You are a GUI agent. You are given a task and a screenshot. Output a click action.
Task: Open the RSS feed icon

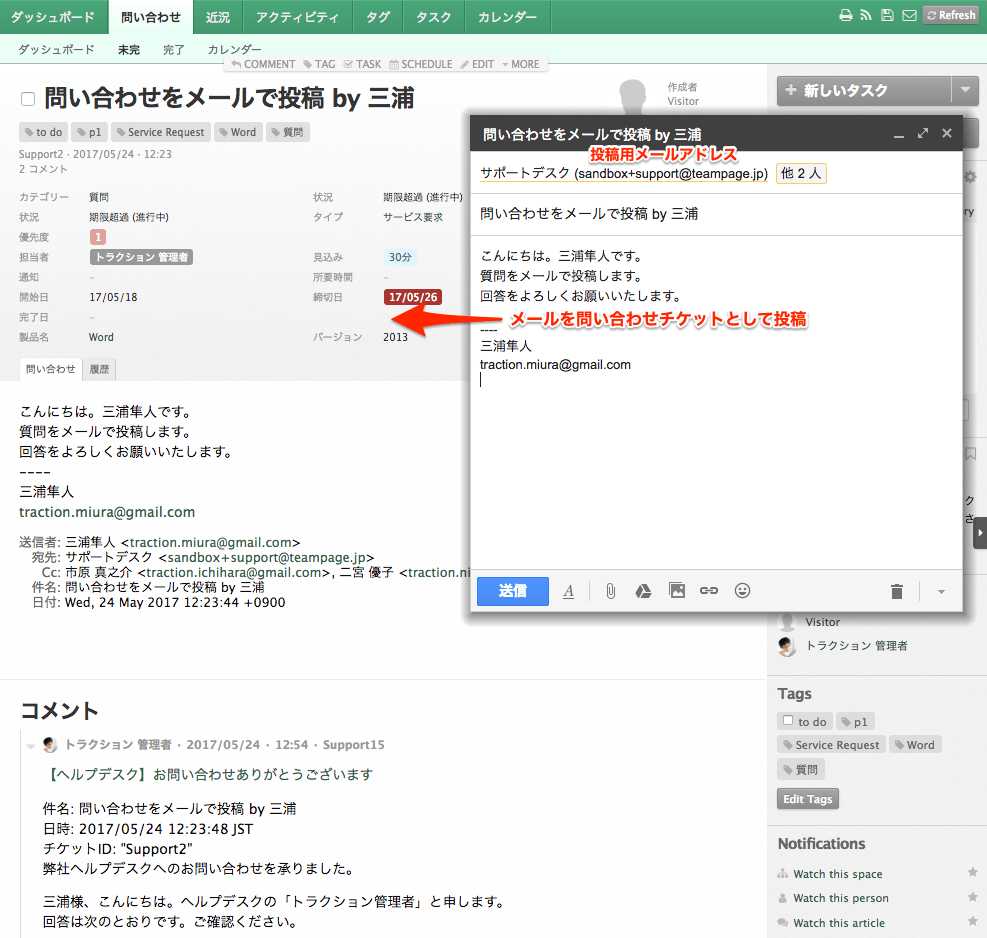click(x=866, y=16)
